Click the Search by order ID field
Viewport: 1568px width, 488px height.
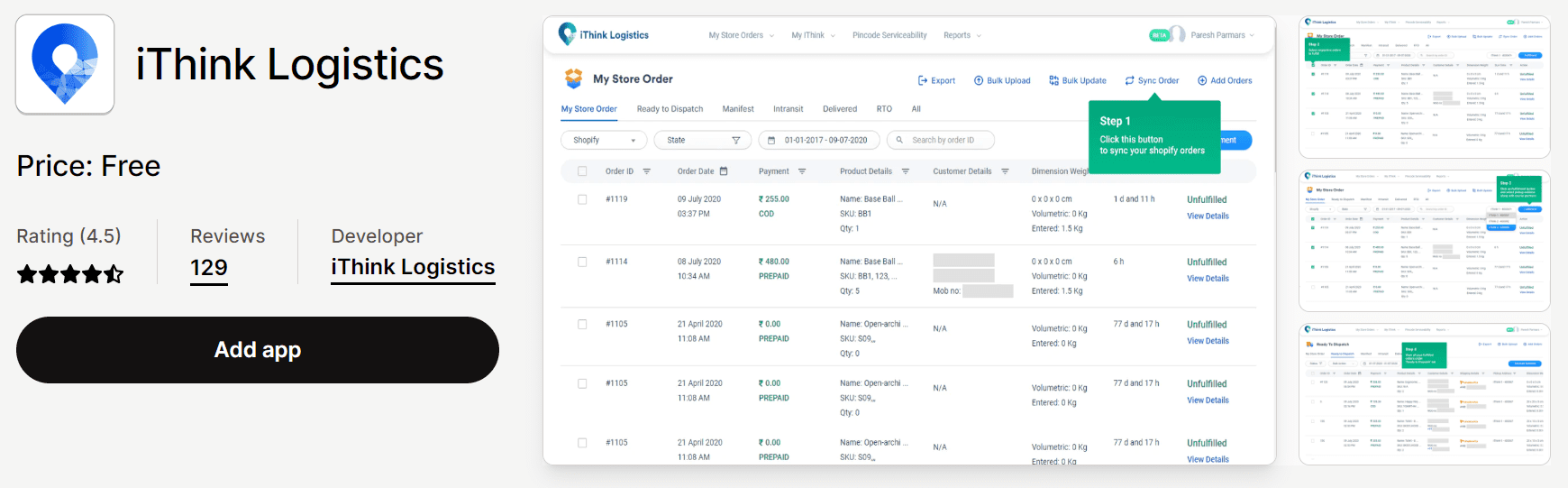(x=942, y=140)
